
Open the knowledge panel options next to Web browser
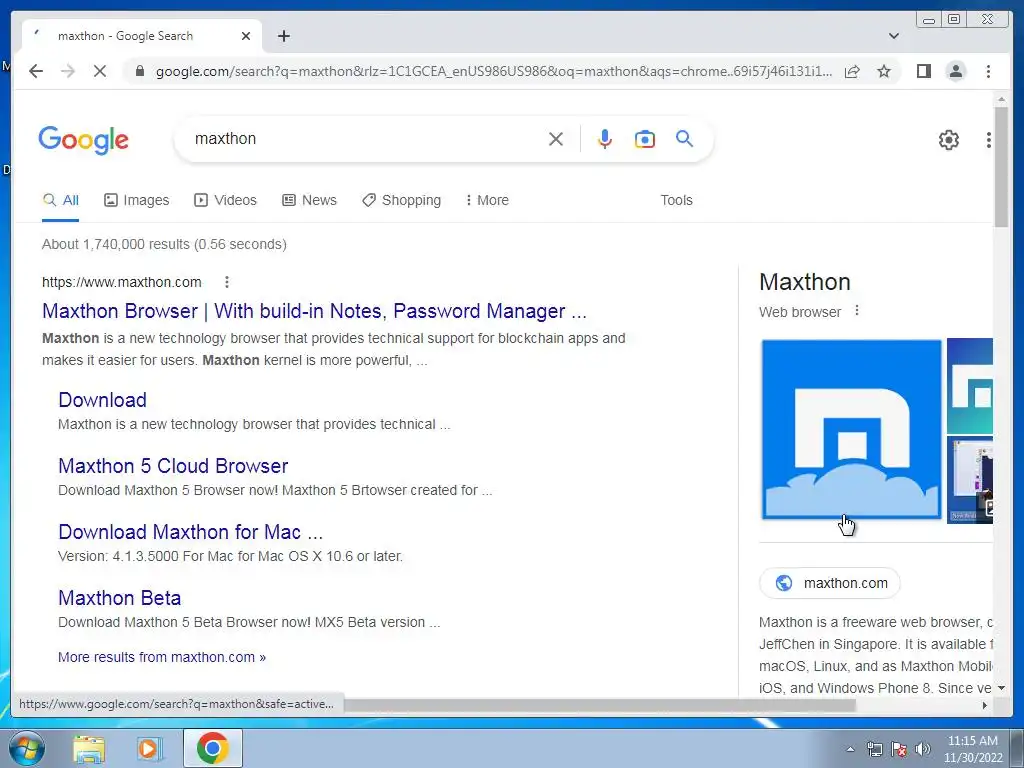(x=857, y=311)
